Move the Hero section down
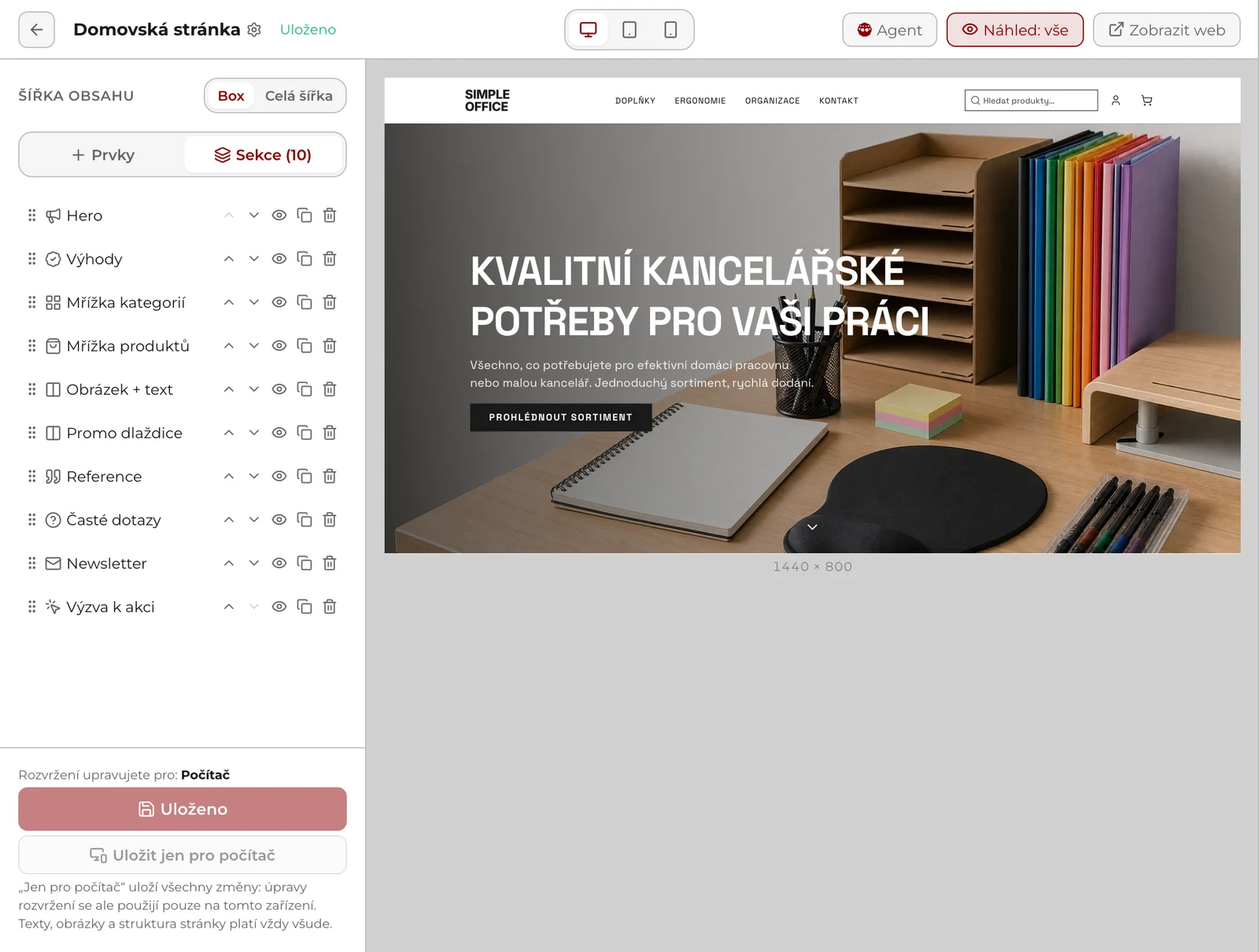The width and height of the screenshot is (1259, 952). click(254, 216)
